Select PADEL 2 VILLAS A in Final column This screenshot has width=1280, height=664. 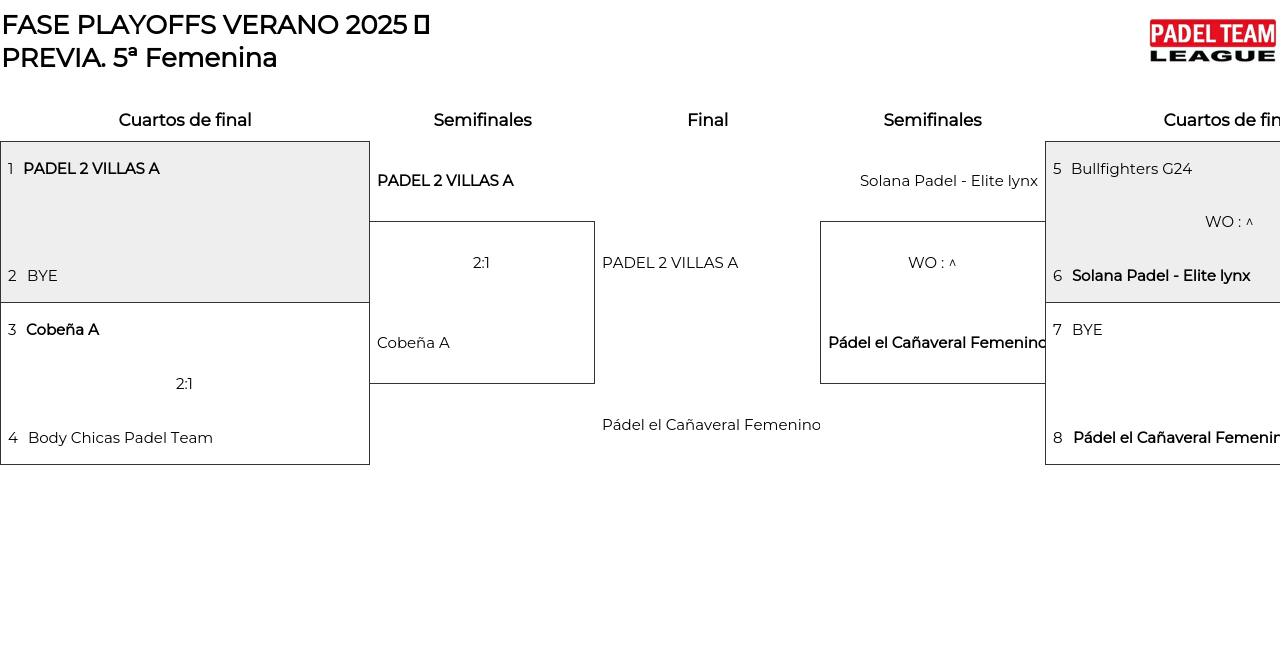click(670, 263)
